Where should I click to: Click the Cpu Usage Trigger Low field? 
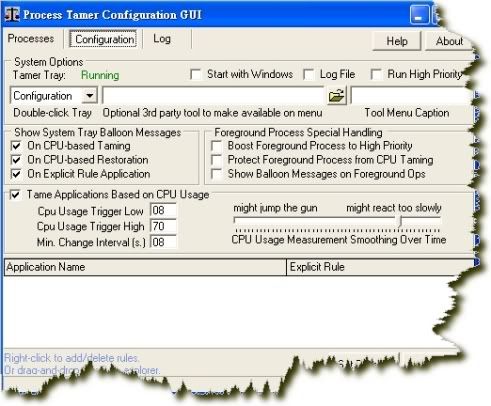click(163, 210)
